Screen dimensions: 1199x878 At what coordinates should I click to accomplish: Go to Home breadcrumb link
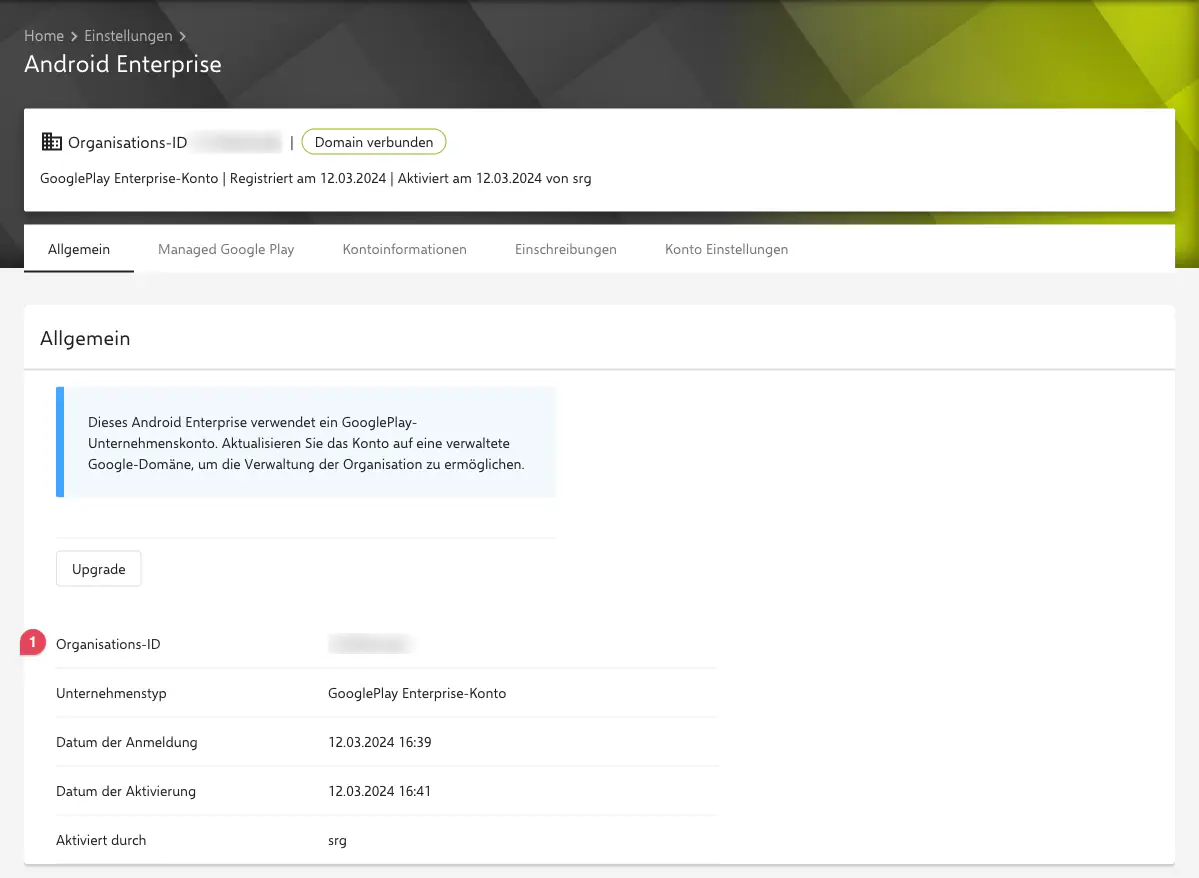[44, 36]
